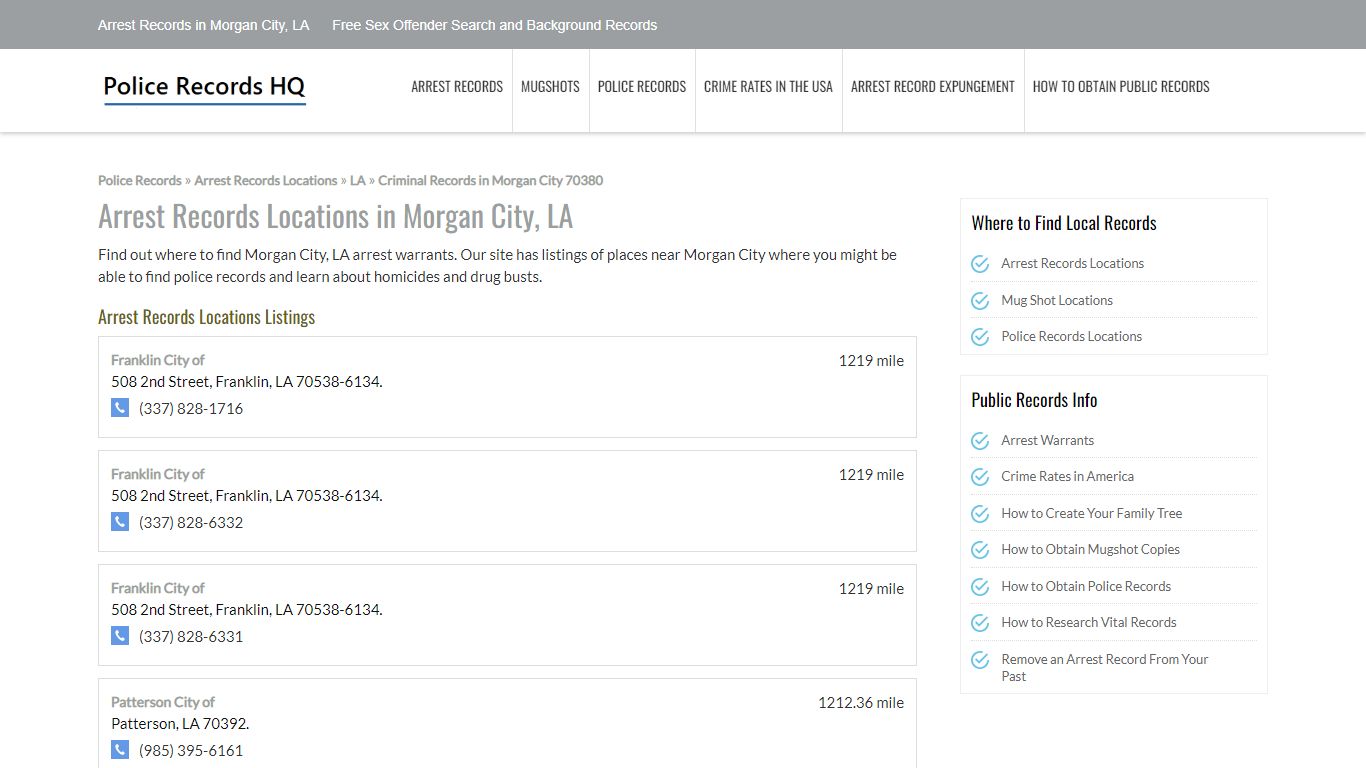Click Franklin City of listing with 828-1716
The width and height of the screenshot is (1366, 768).
point(158,361)
